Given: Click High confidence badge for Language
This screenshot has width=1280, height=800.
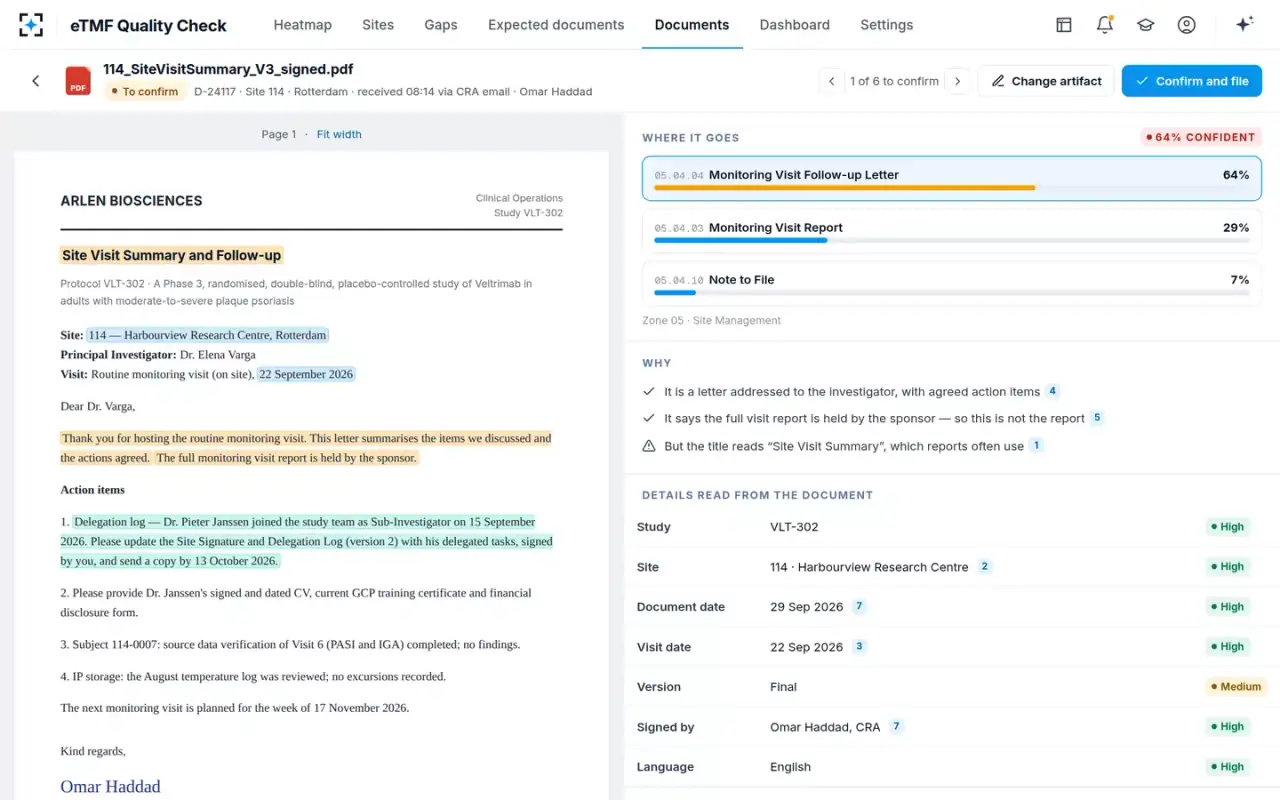Looking at the screenshot, I should (1228, 766).
